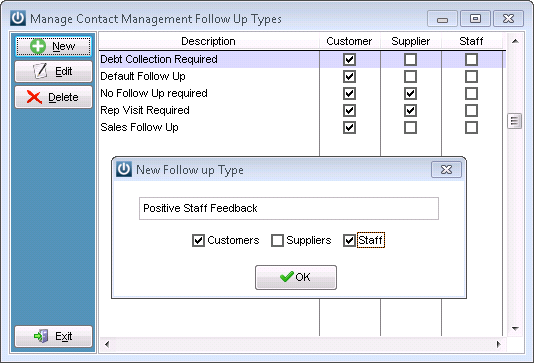Click the Delete button with red X
The image size is (534, 363).
[53, 97]
